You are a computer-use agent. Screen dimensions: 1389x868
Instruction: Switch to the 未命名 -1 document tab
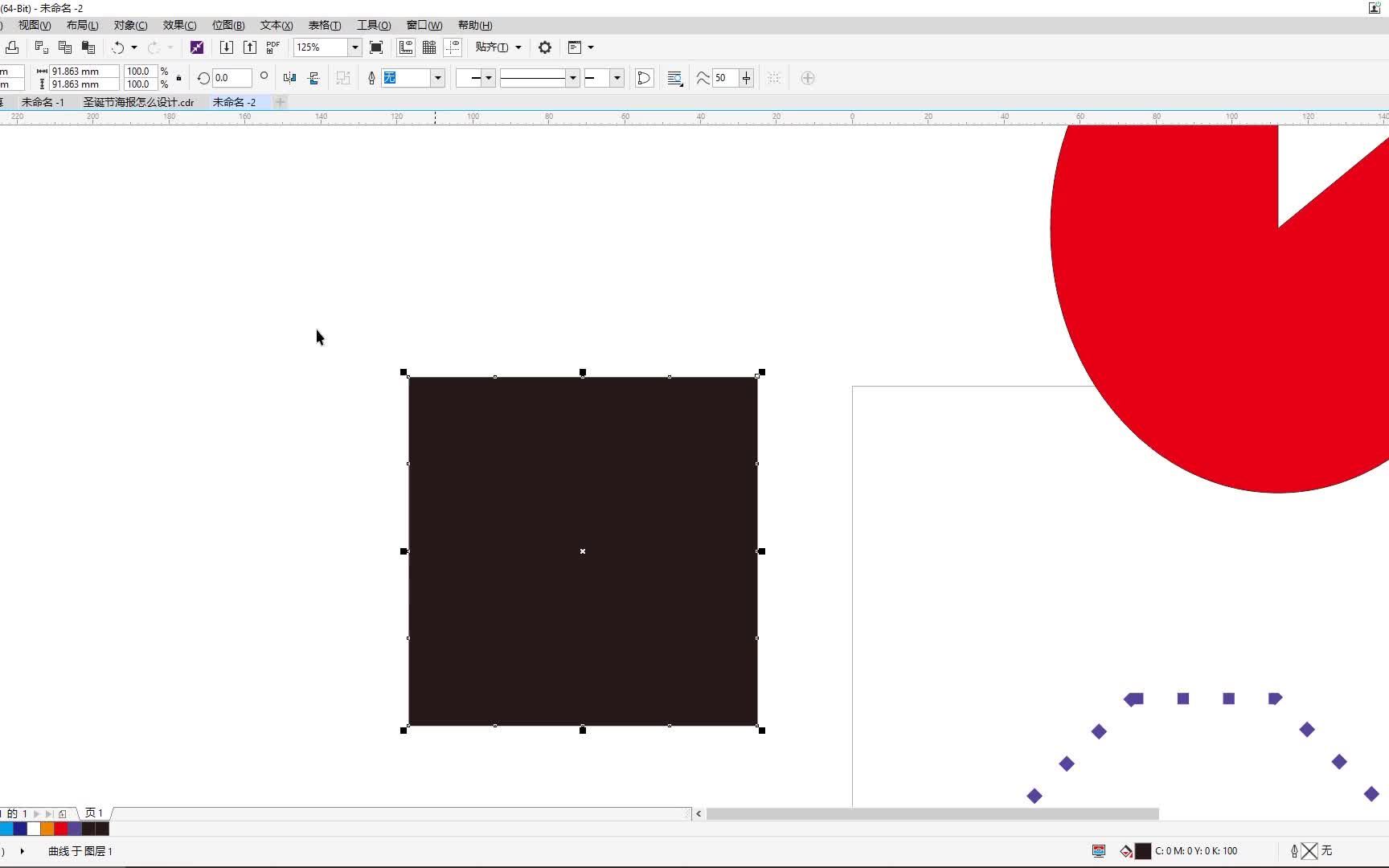[43, 102]
